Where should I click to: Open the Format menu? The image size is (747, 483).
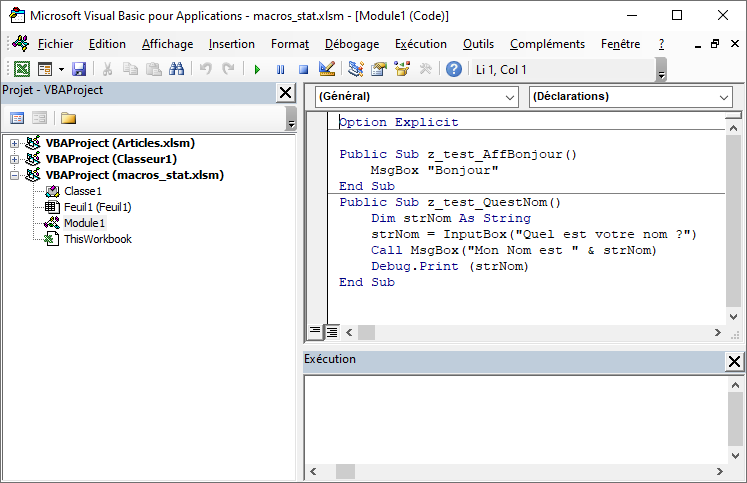click(290, 44)
